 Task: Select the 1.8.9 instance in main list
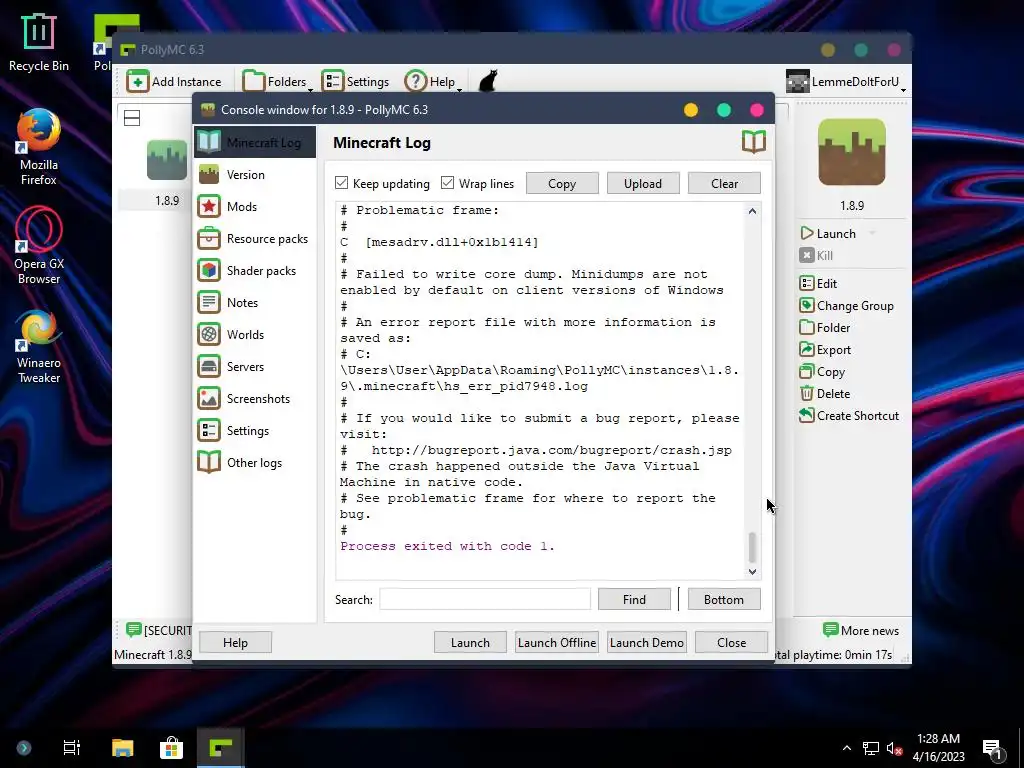167,174
